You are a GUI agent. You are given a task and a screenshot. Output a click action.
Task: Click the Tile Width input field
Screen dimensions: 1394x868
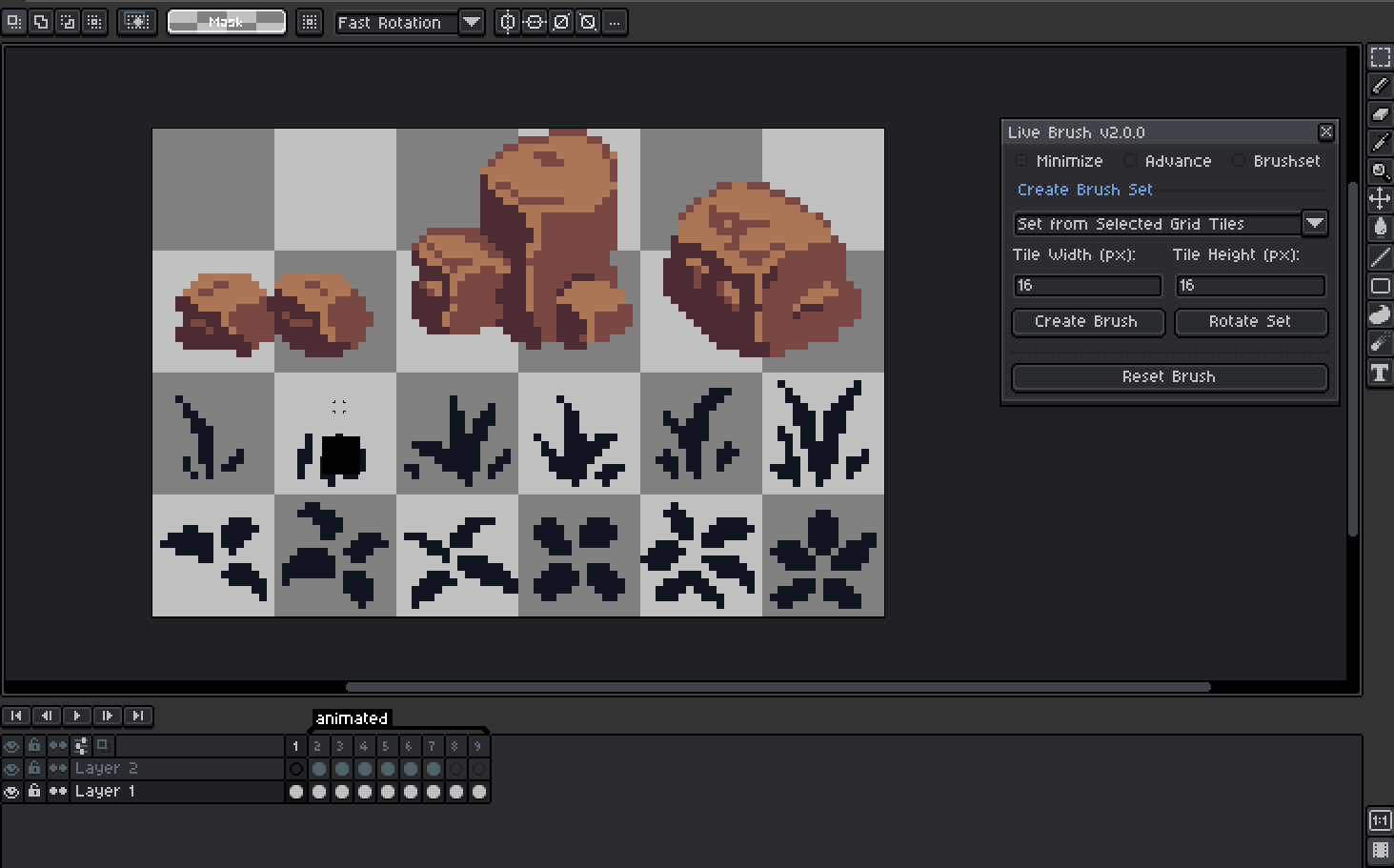(1086, 285)
